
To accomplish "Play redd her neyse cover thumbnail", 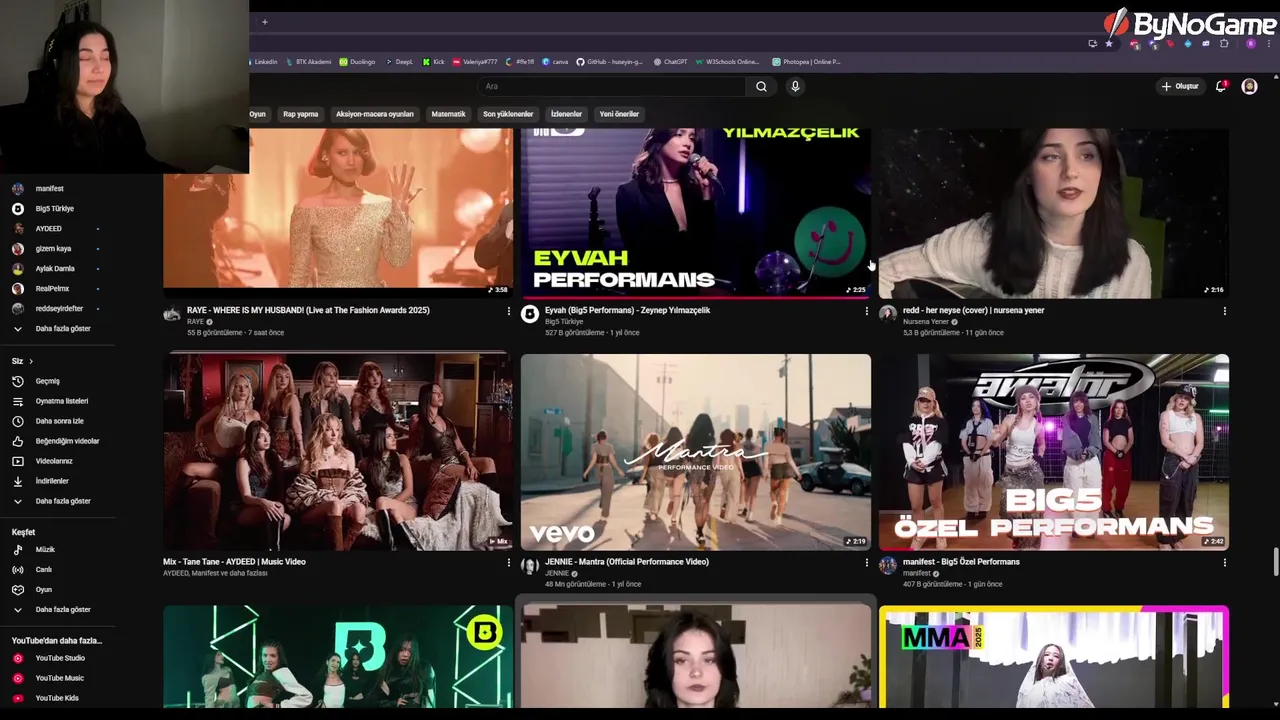I will pyautogui.click(x=1054, y=213).
